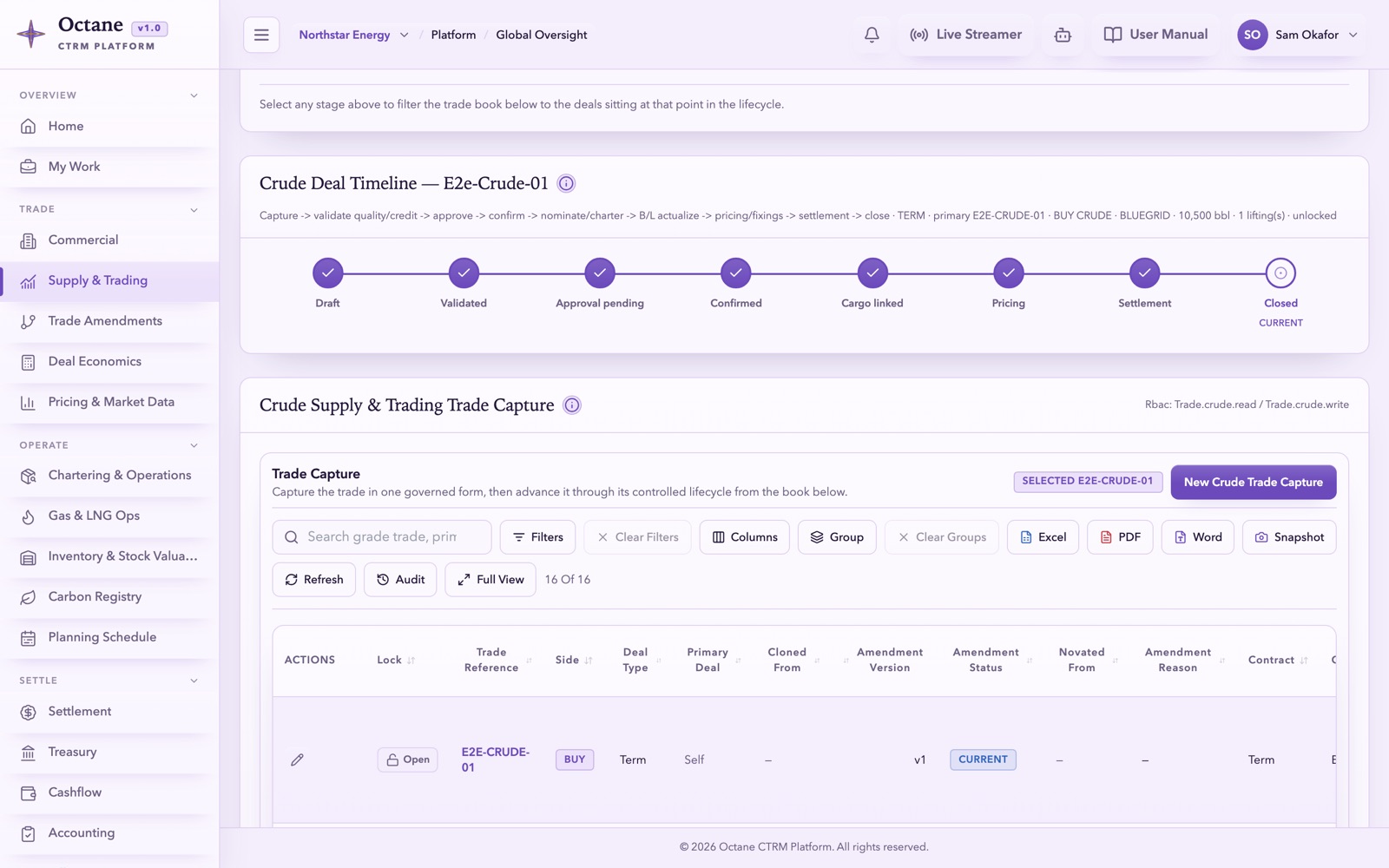Viewport: 1389px width, 868px height.
Task: Open Treasury page
Action: pos(109,752)
